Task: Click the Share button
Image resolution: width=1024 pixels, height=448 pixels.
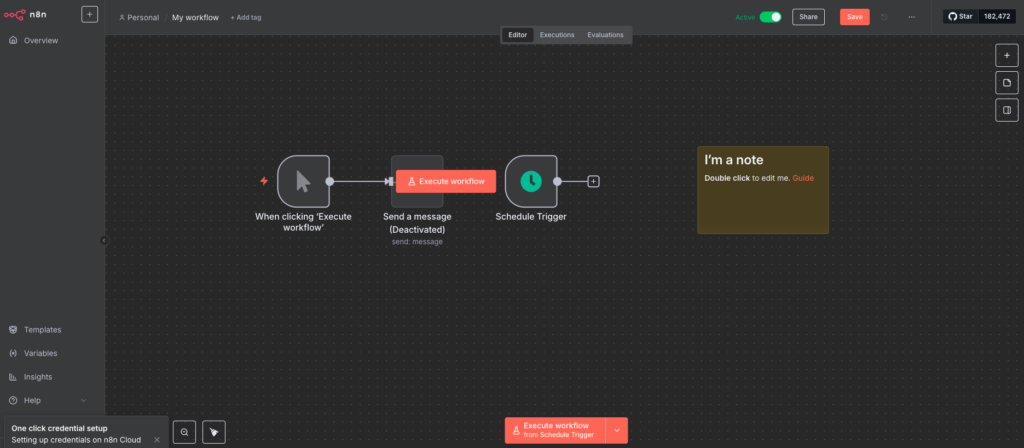Action: pos(808,17)
